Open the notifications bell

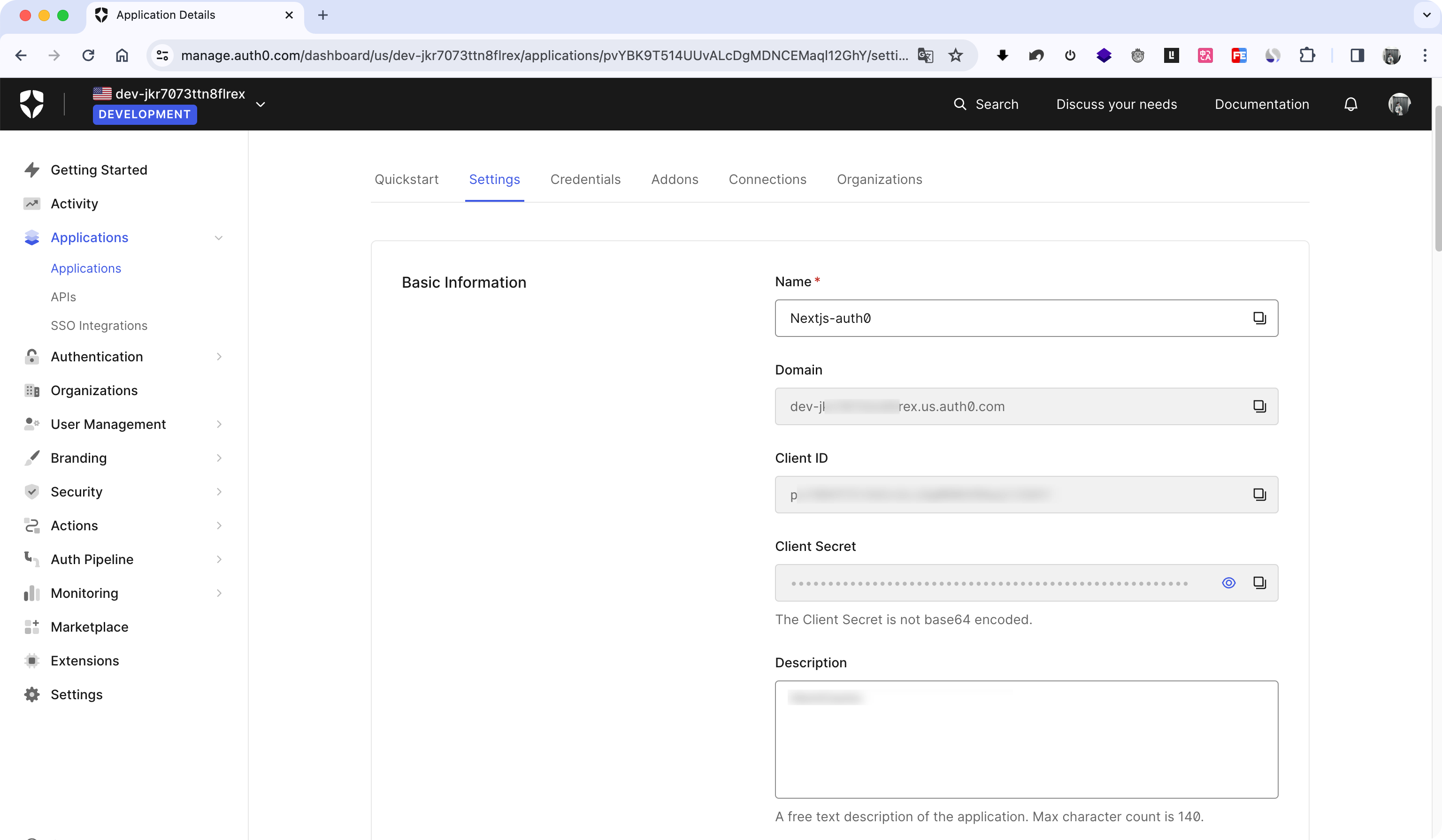[x=1350, y=104]
